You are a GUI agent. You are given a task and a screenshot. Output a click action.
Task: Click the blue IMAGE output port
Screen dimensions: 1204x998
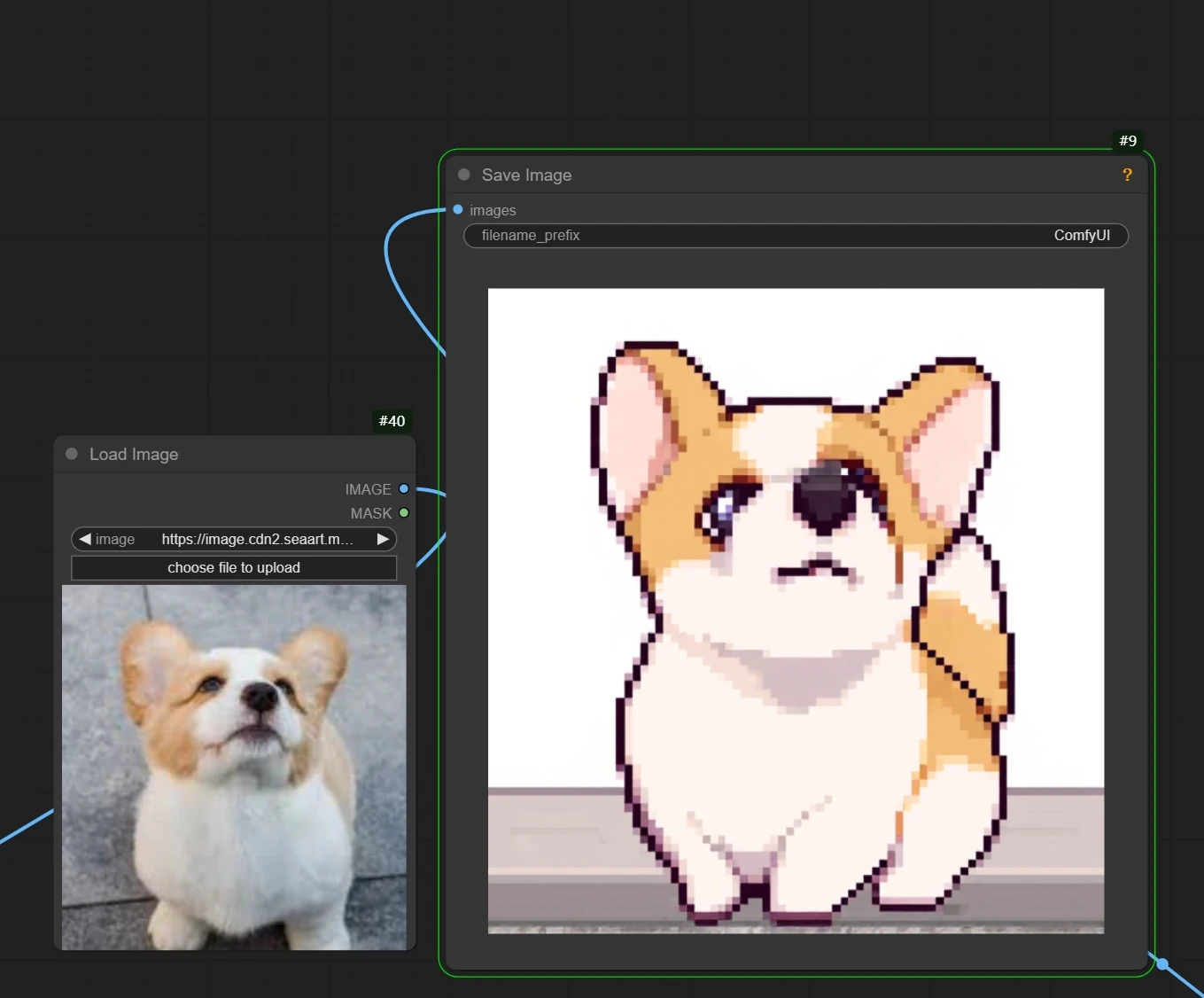tap(404, 488)
